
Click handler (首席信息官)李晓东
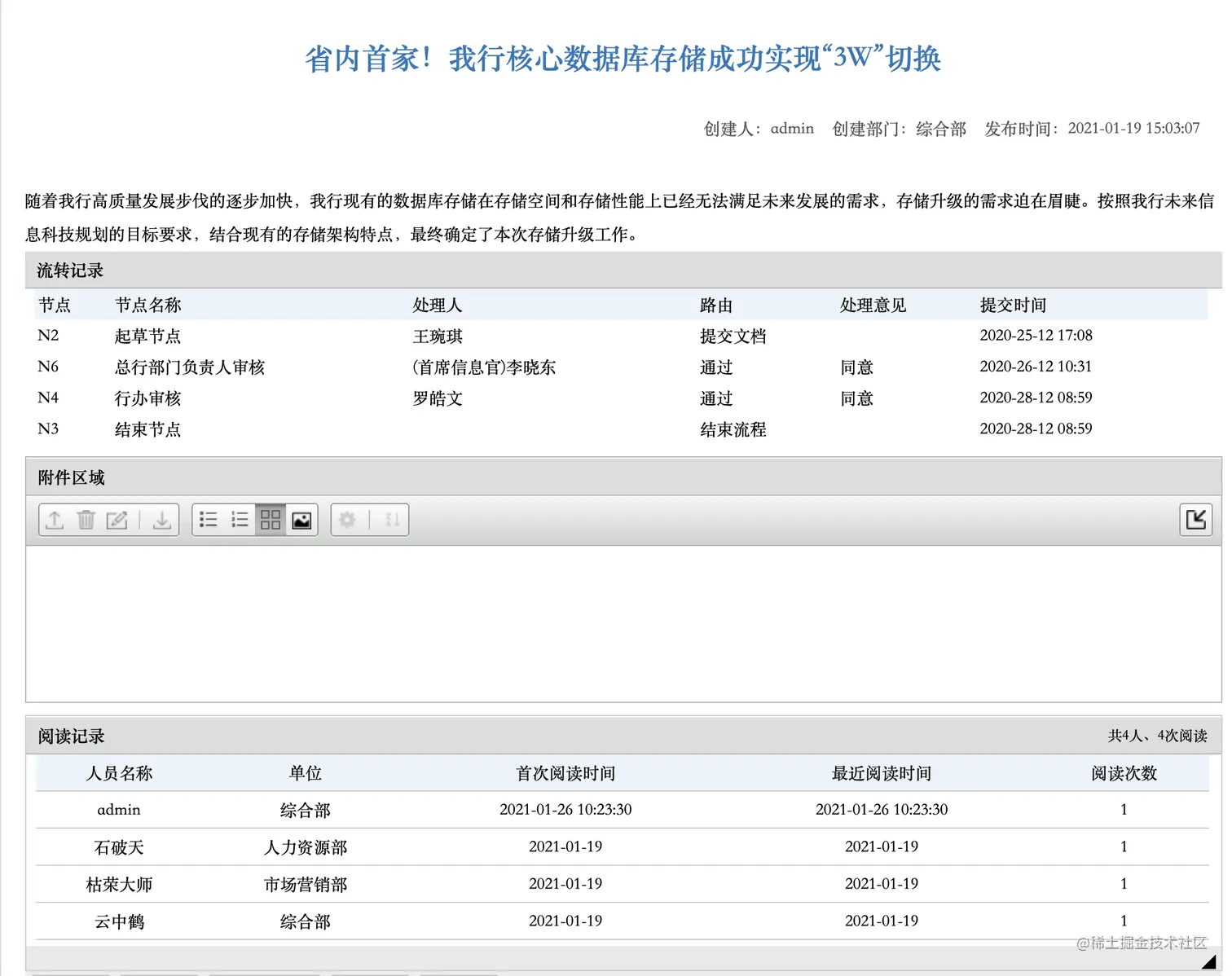(484, 367)
